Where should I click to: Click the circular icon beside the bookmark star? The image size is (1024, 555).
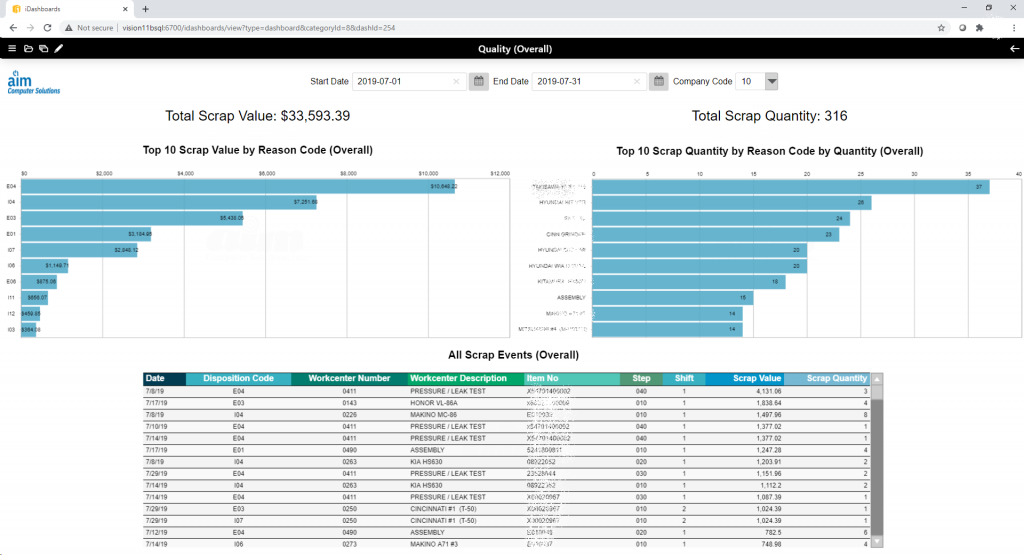point(962,27)
